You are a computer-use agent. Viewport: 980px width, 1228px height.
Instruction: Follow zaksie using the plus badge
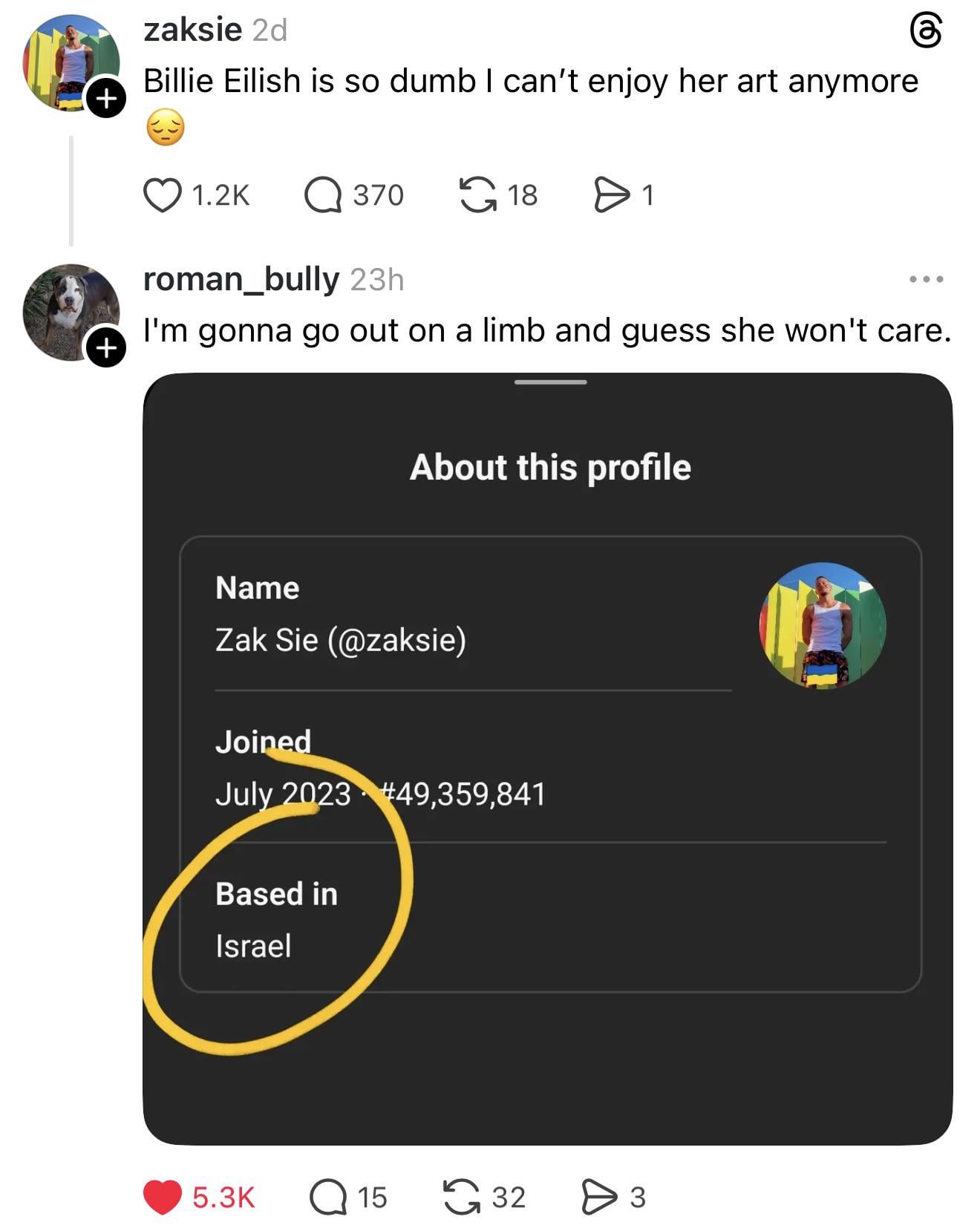[106, 98]
